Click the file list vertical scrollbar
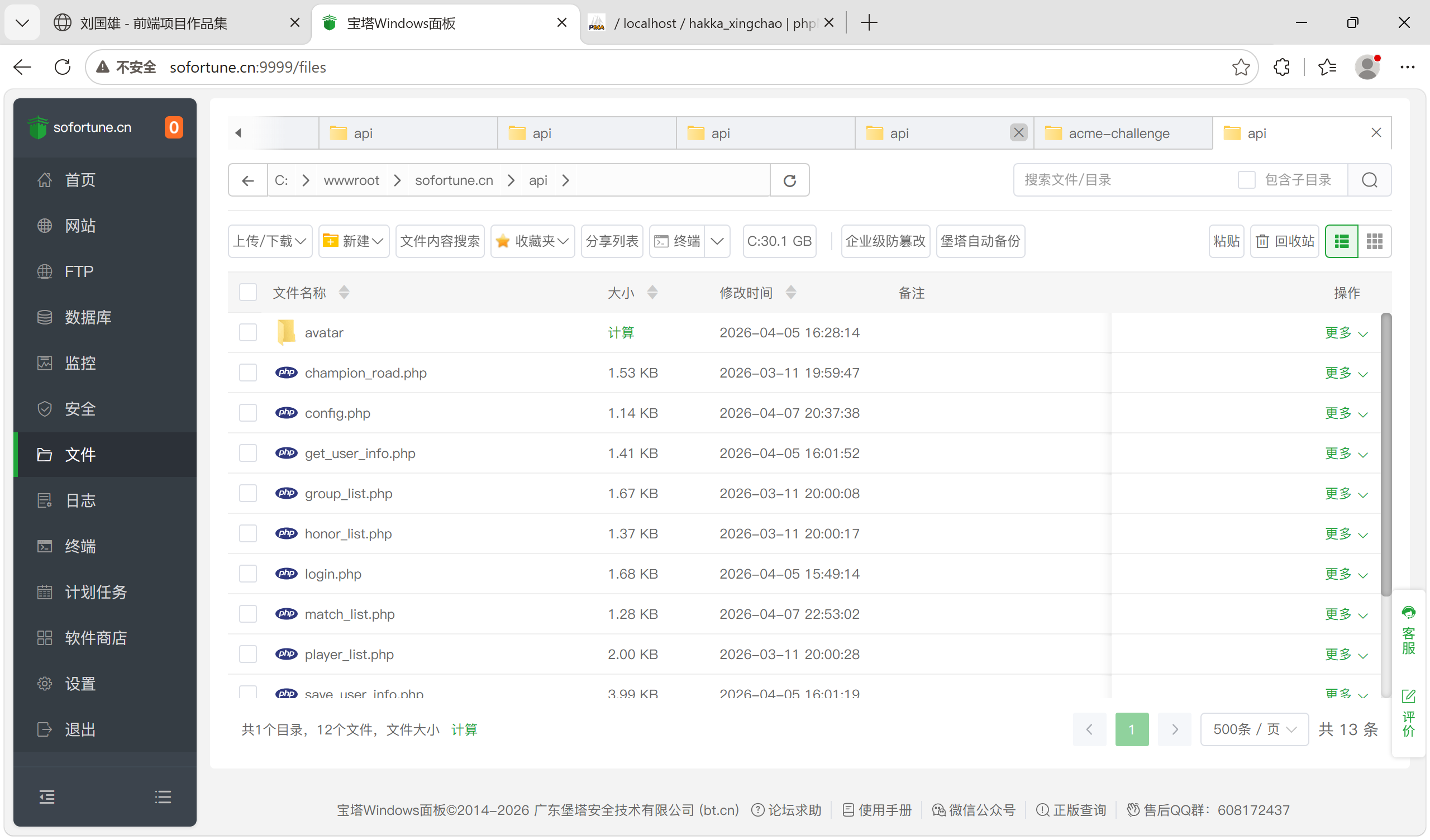The height and width of the screenshot is (840, 1430). tap(1386, 455)
